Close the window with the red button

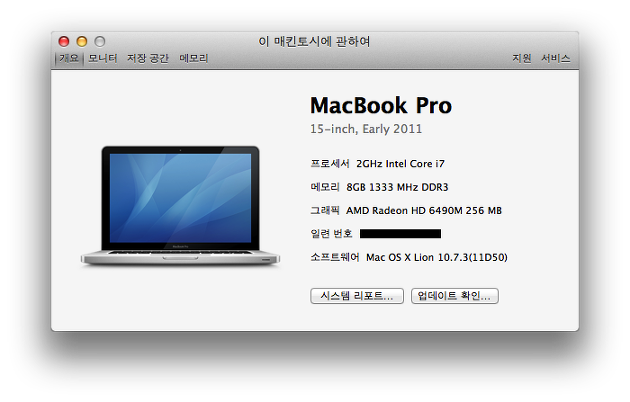tap(64, 41)
